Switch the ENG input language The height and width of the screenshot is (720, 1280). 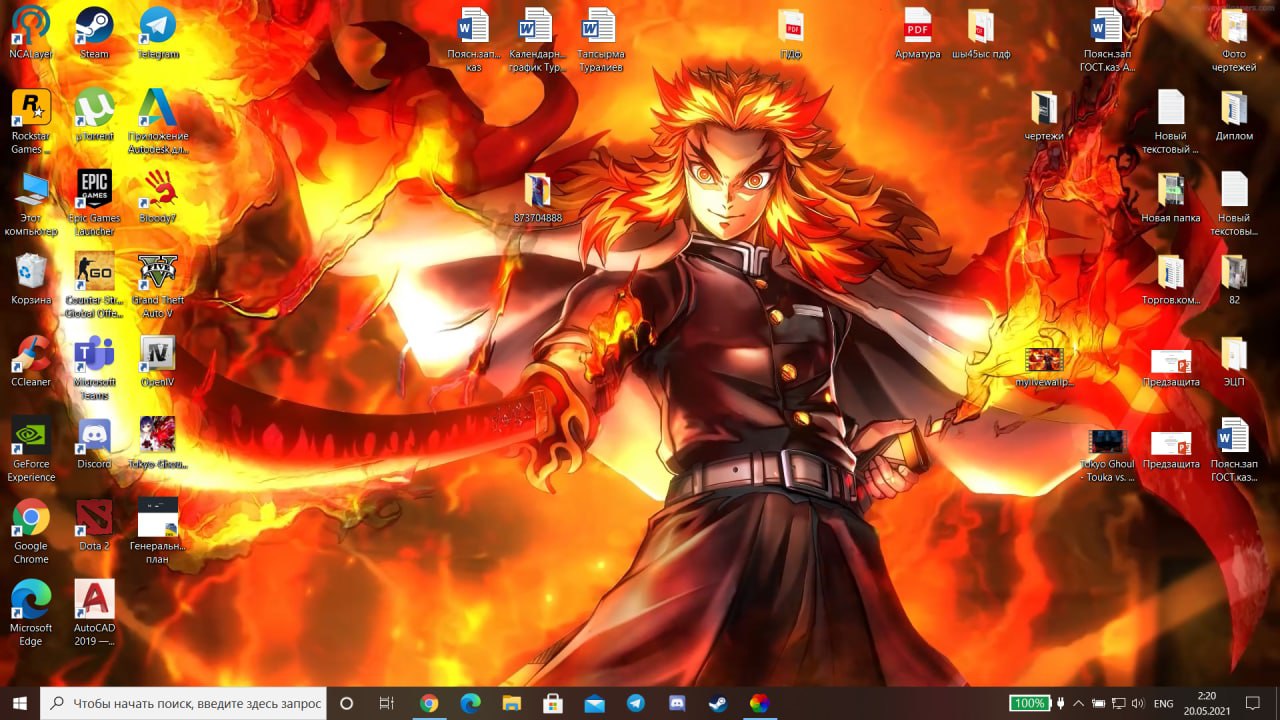click(x=1163, y=703)
